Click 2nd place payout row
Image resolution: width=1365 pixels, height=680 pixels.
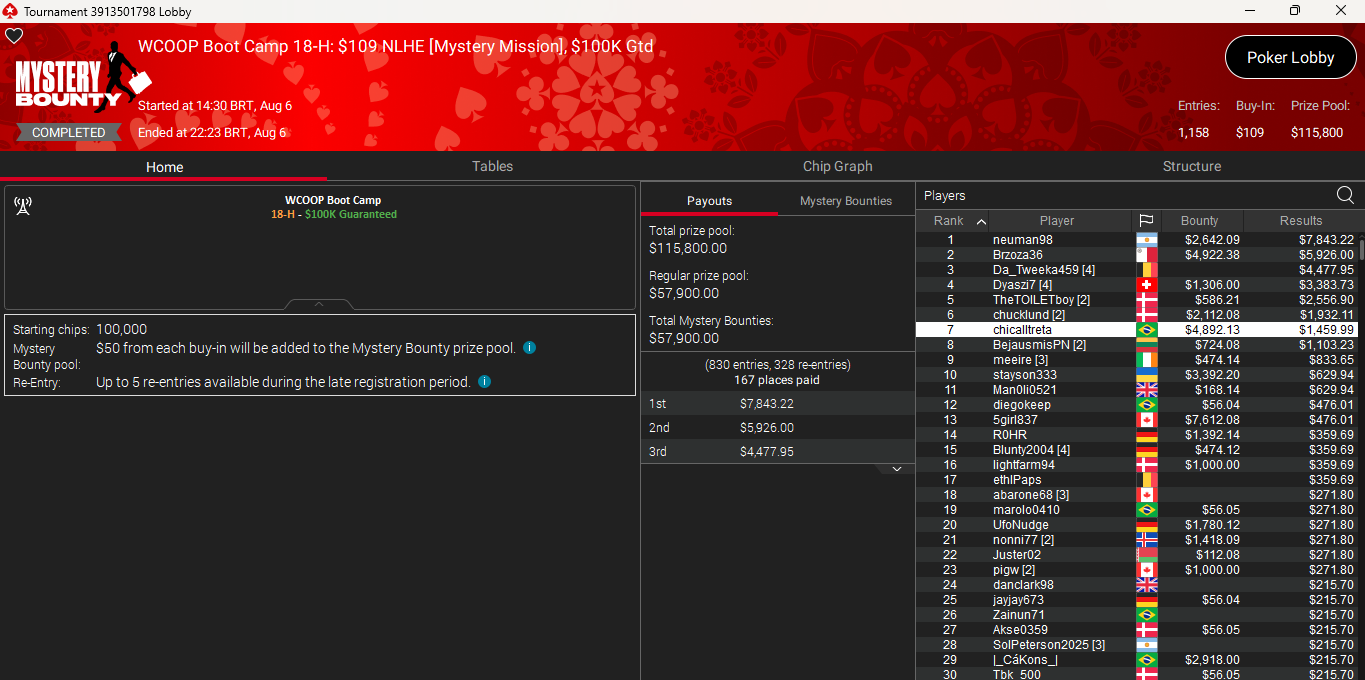click(x=778, y=427)
